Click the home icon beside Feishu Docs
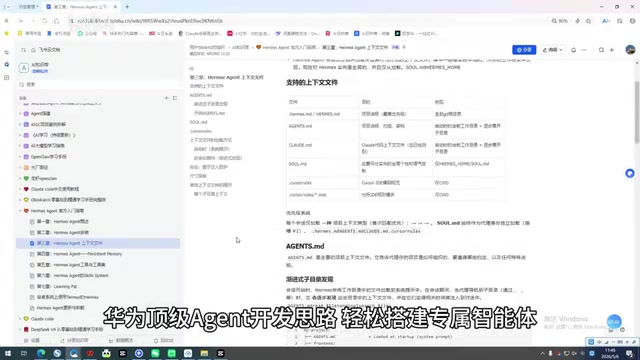This screenshot has width=640, height=360. point(33,50)
